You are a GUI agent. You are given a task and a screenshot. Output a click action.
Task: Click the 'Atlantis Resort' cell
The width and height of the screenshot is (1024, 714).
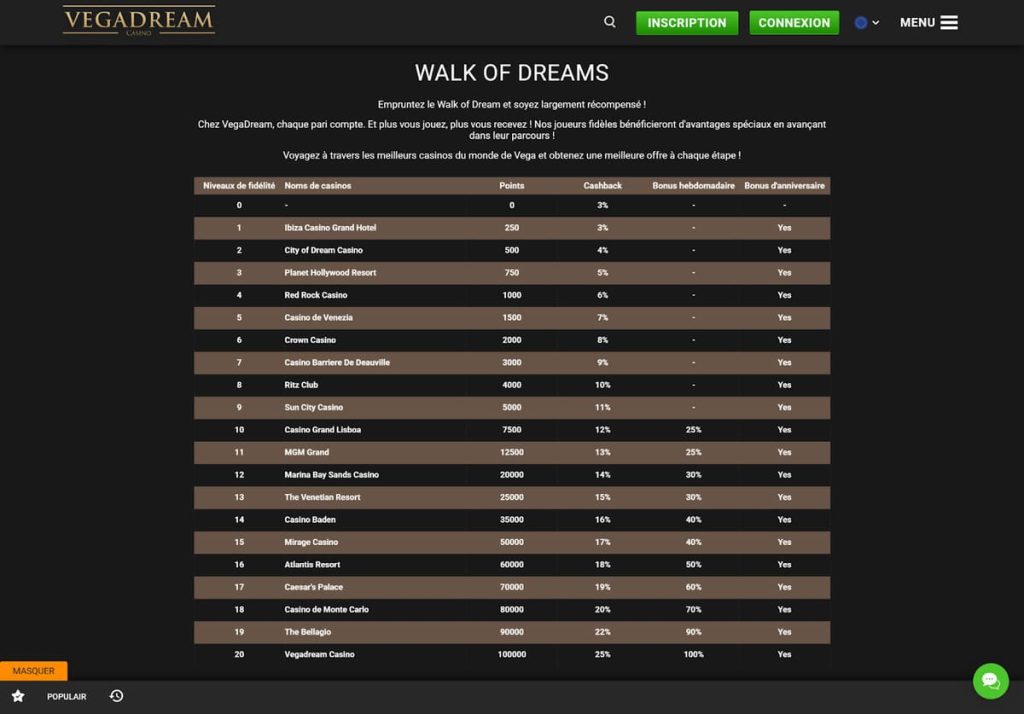(312, 564)
